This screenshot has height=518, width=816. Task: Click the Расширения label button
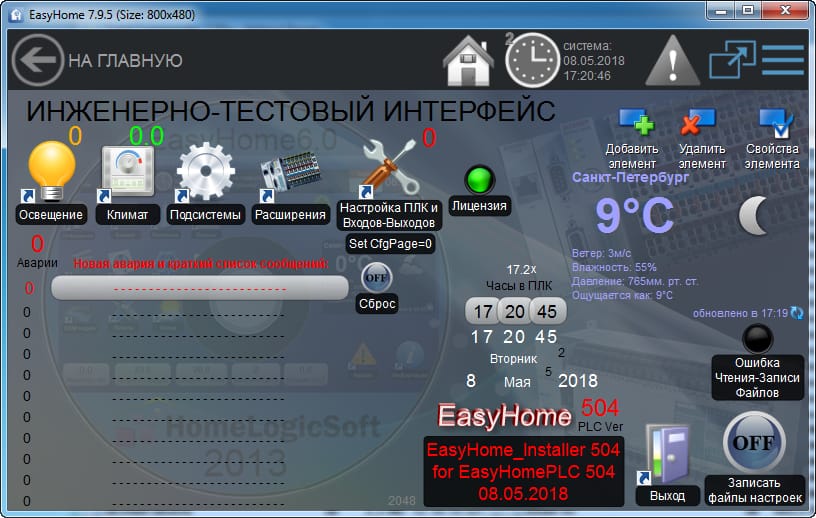(290, 214)
